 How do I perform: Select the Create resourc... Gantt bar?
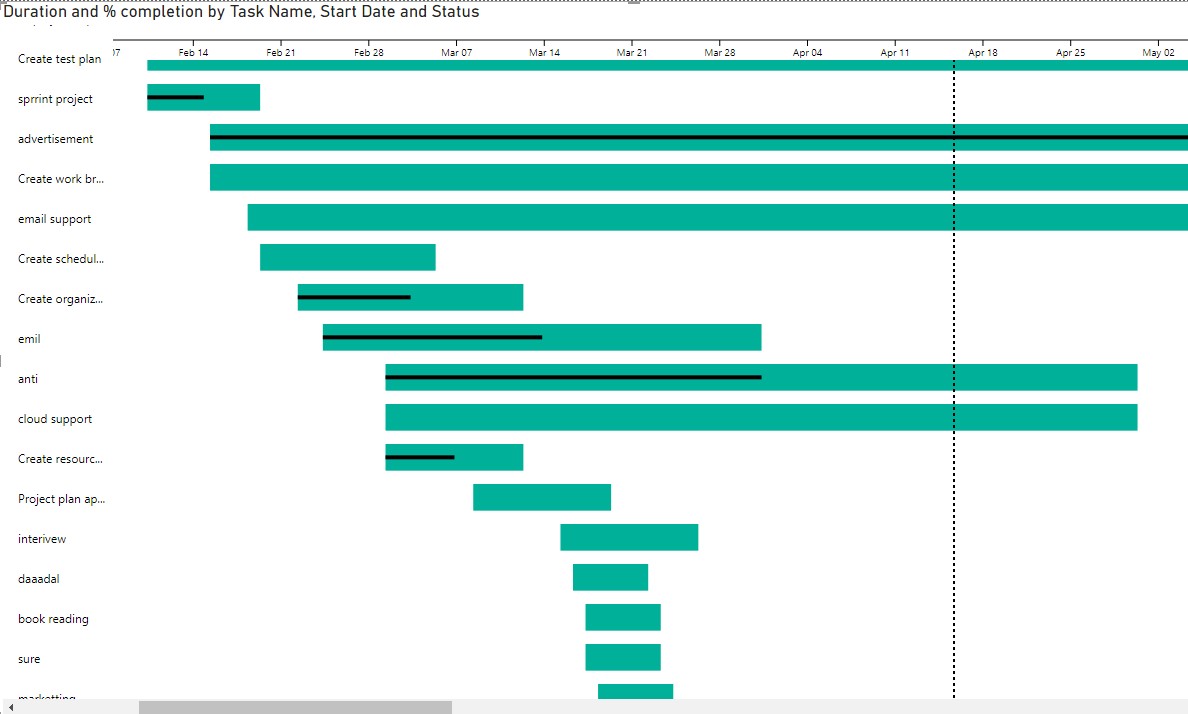click(x=455, y=457)
